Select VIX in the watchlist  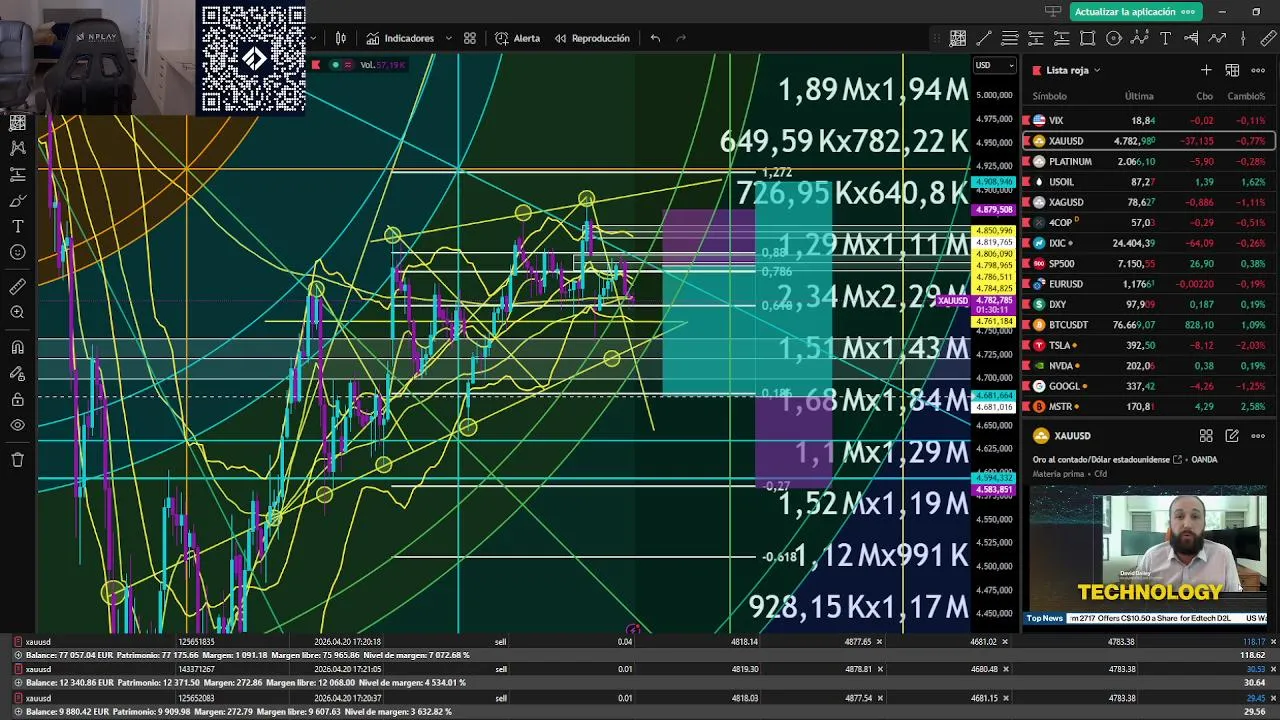tap(1149, 120)
